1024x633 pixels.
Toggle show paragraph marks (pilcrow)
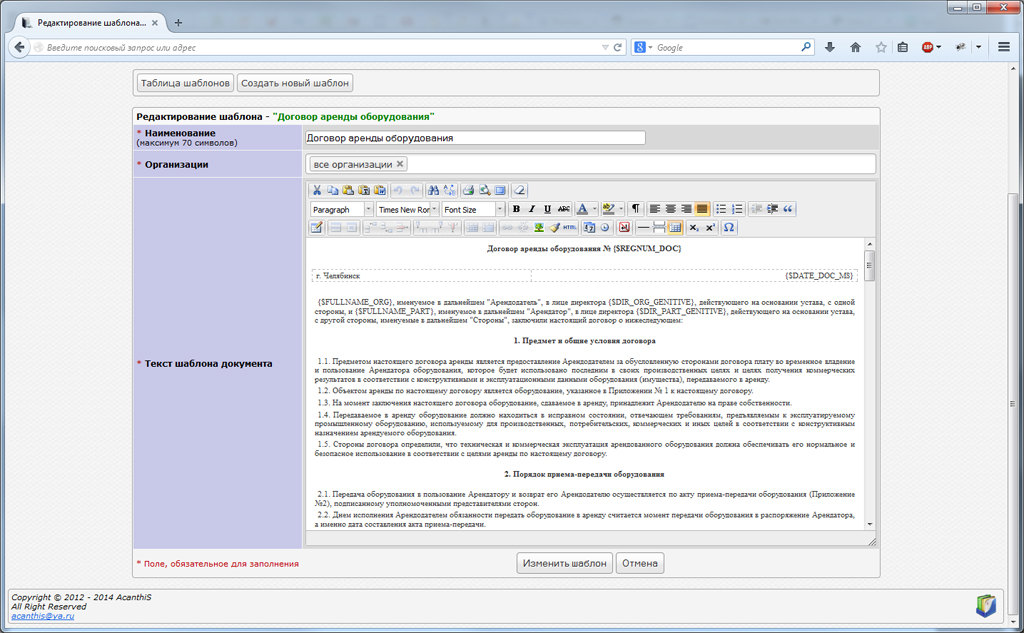[x=635, y=209]
